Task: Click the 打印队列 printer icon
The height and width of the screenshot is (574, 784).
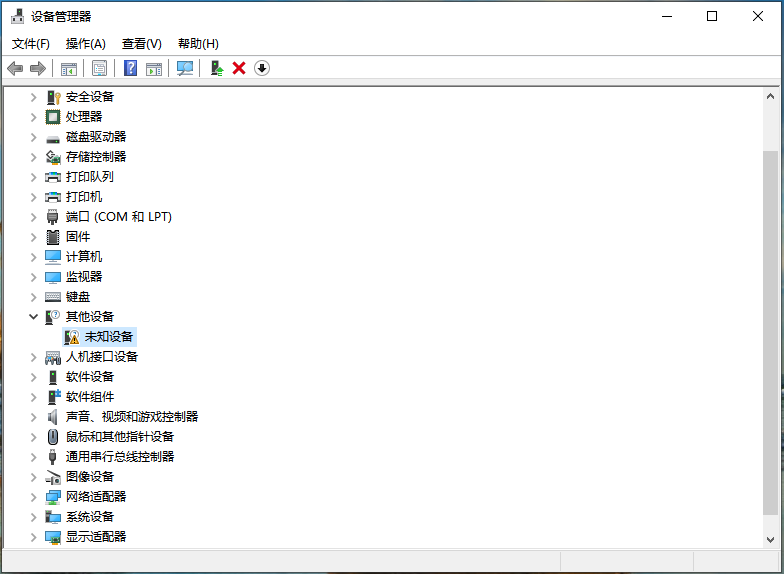Action: (53, 177)
